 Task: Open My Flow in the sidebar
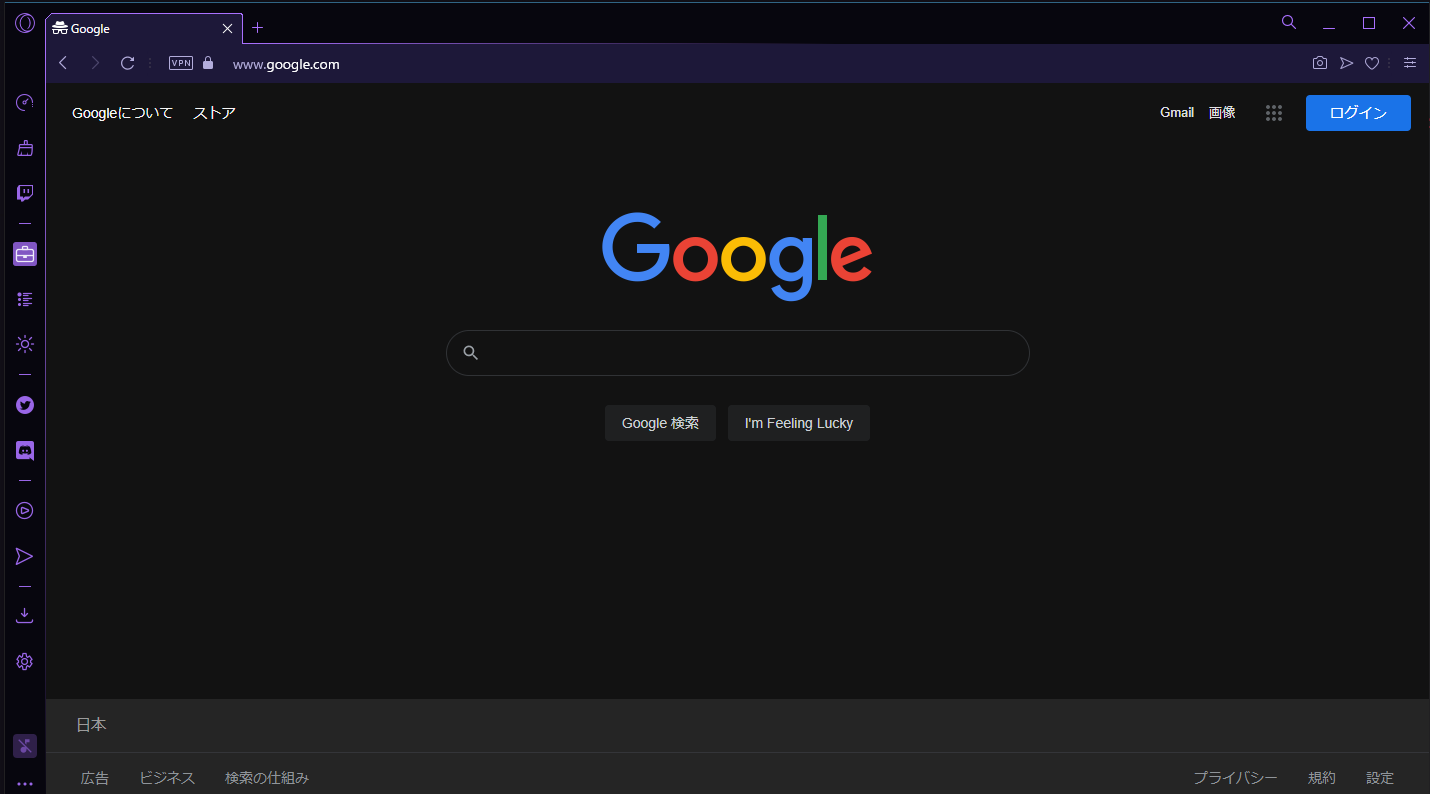[25, 556]
